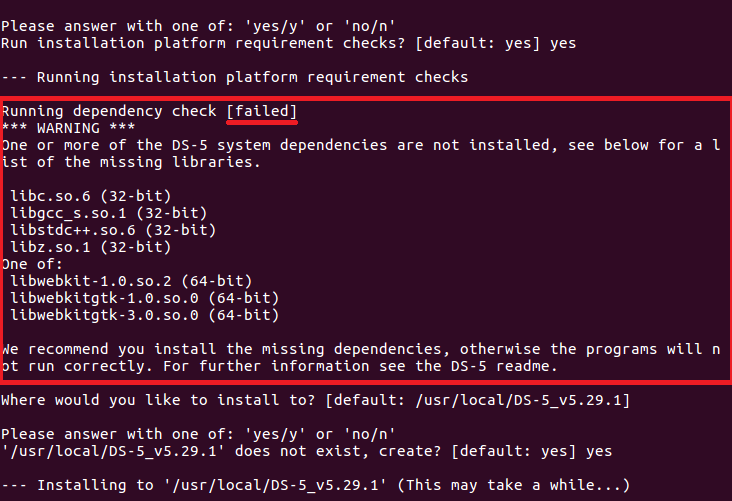This screenshot has height=501, width=732.
Task: Click the "One of:" text line
Action: 31,264
